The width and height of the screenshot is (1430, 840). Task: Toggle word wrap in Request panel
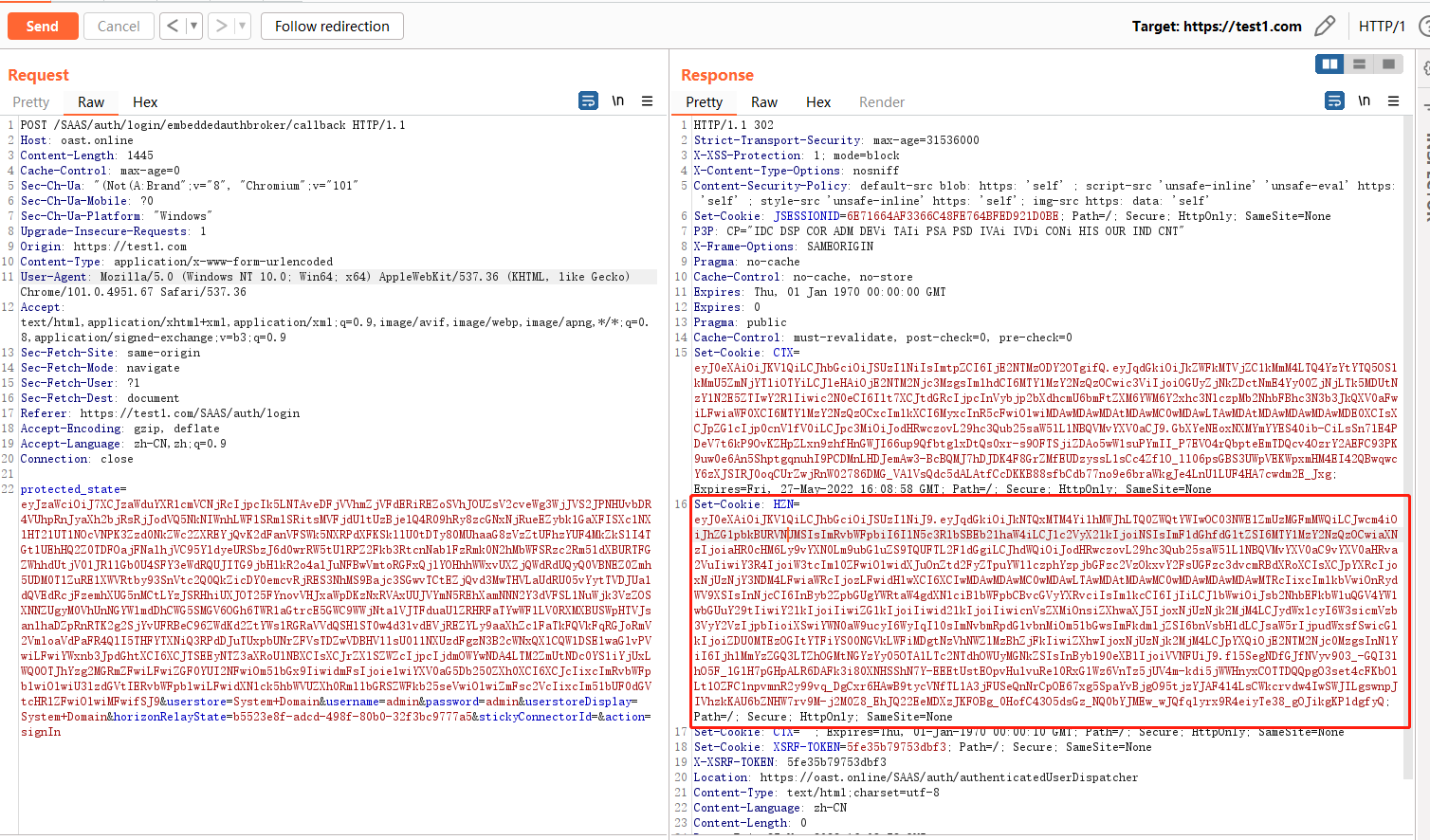coord(588,100)
